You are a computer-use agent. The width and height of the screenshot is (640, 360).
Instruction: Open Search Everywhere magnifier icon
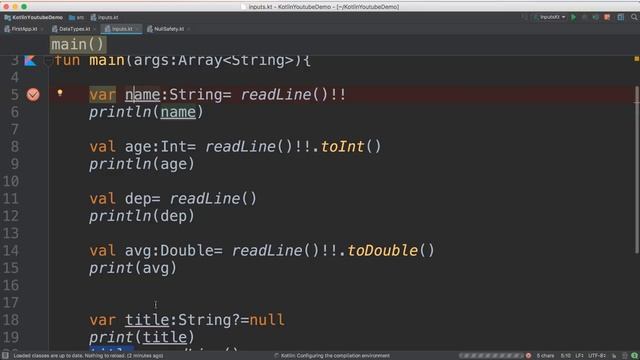pos(634,17)
